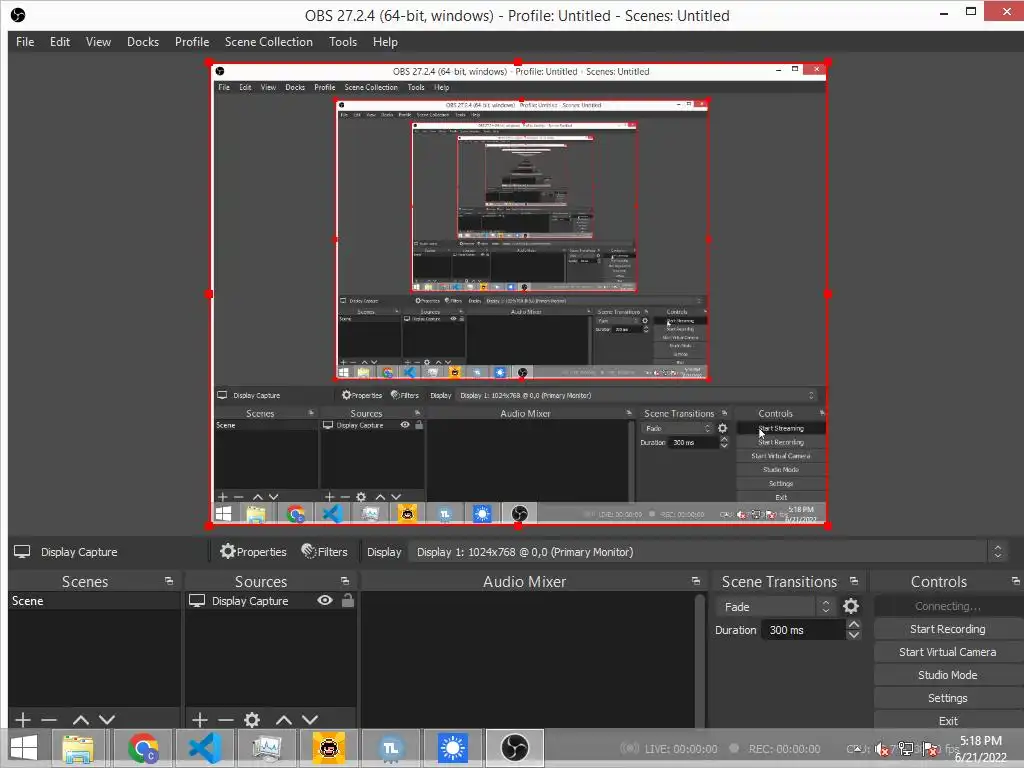Click the Exit button in Controls
Screen dimensions: 1024x768
[947, 720]
